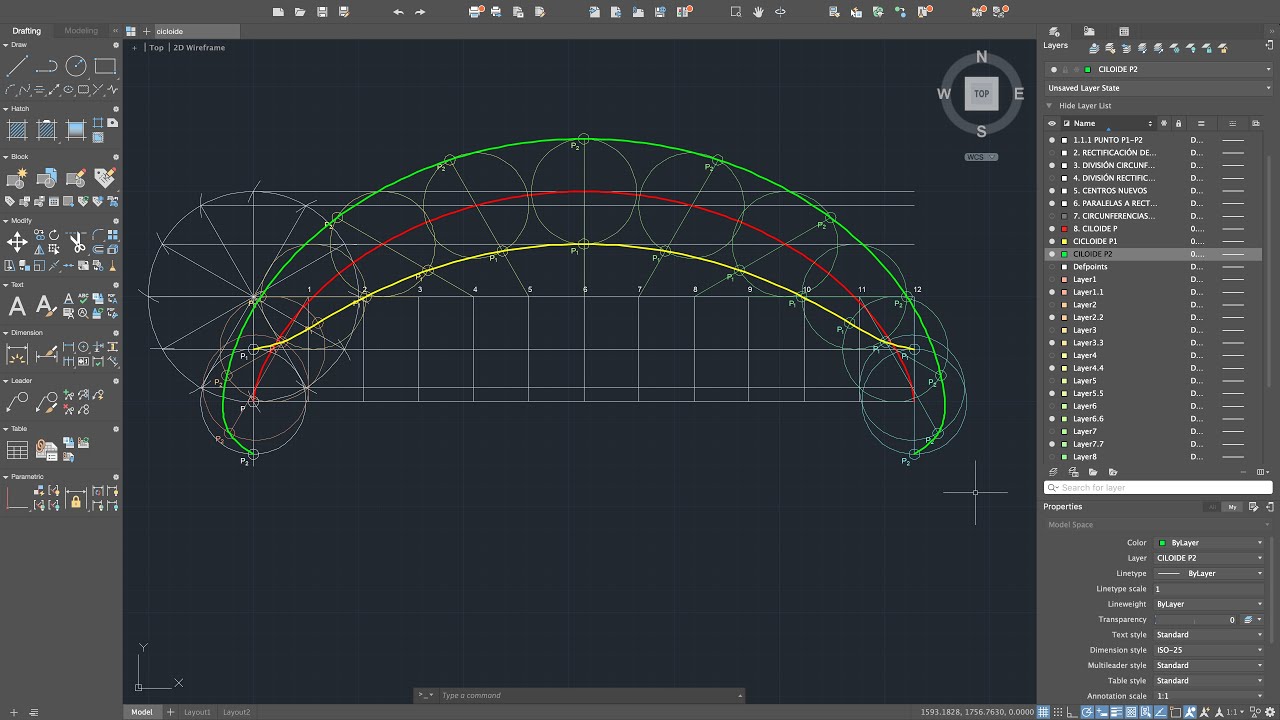Open the Linetype ByLayer dropdown
This screenshot has height=720, width=1280.
click(x=1210, y=574)
